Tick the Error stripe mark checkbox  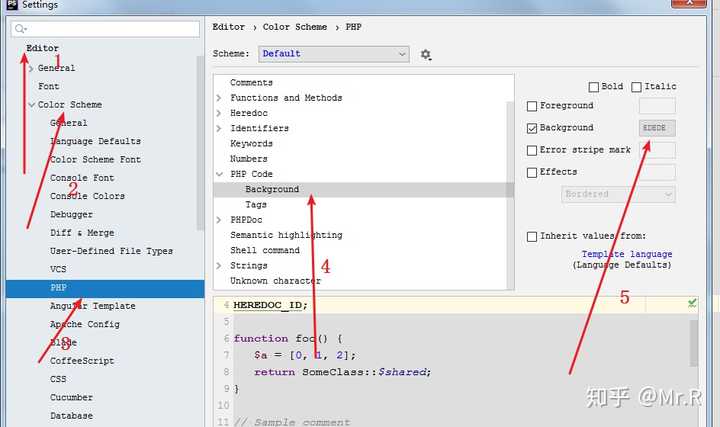point(532,150)
